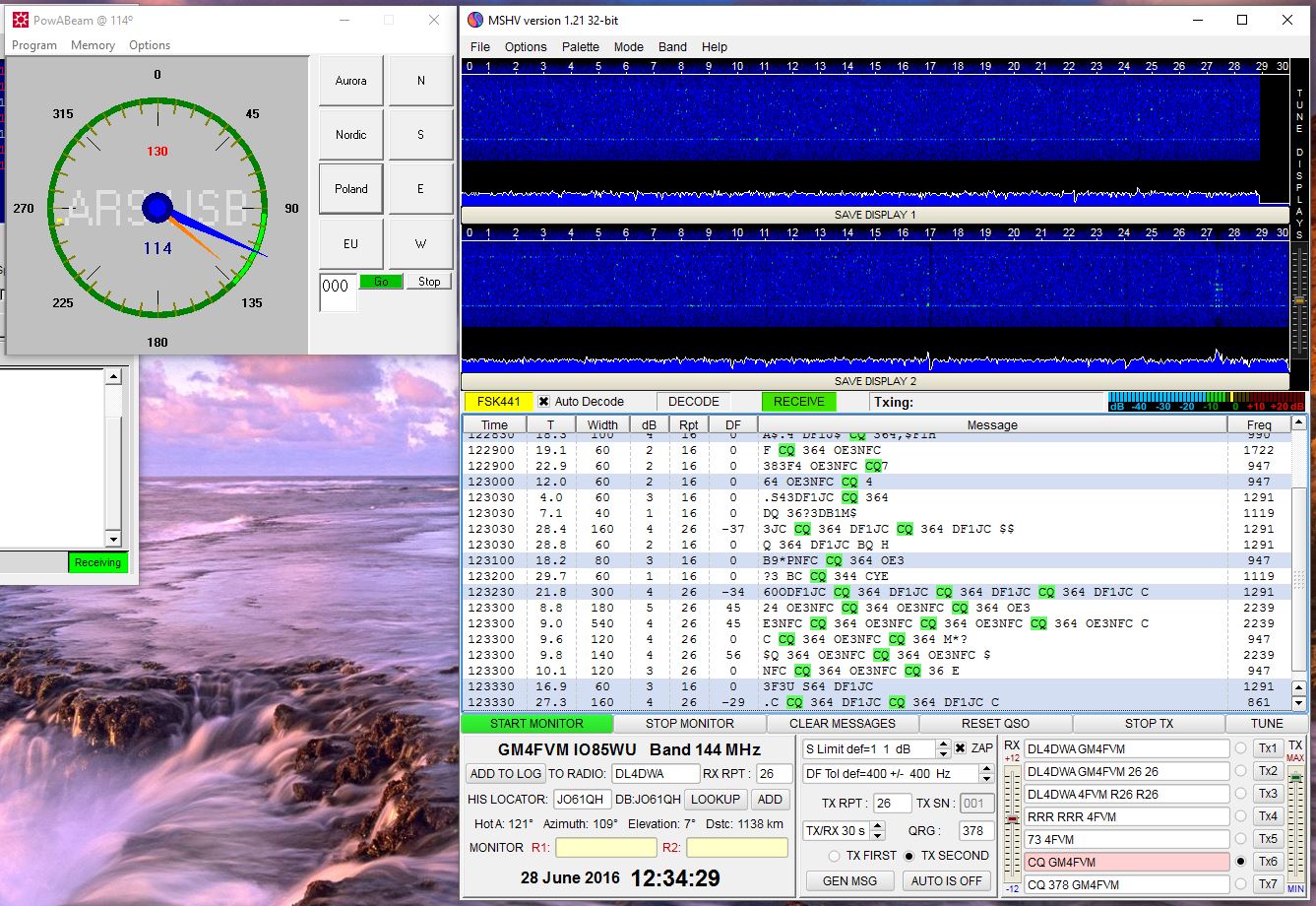
Task: Click the MSHV application icon in title bar
Action: click(x=475, y=20)
